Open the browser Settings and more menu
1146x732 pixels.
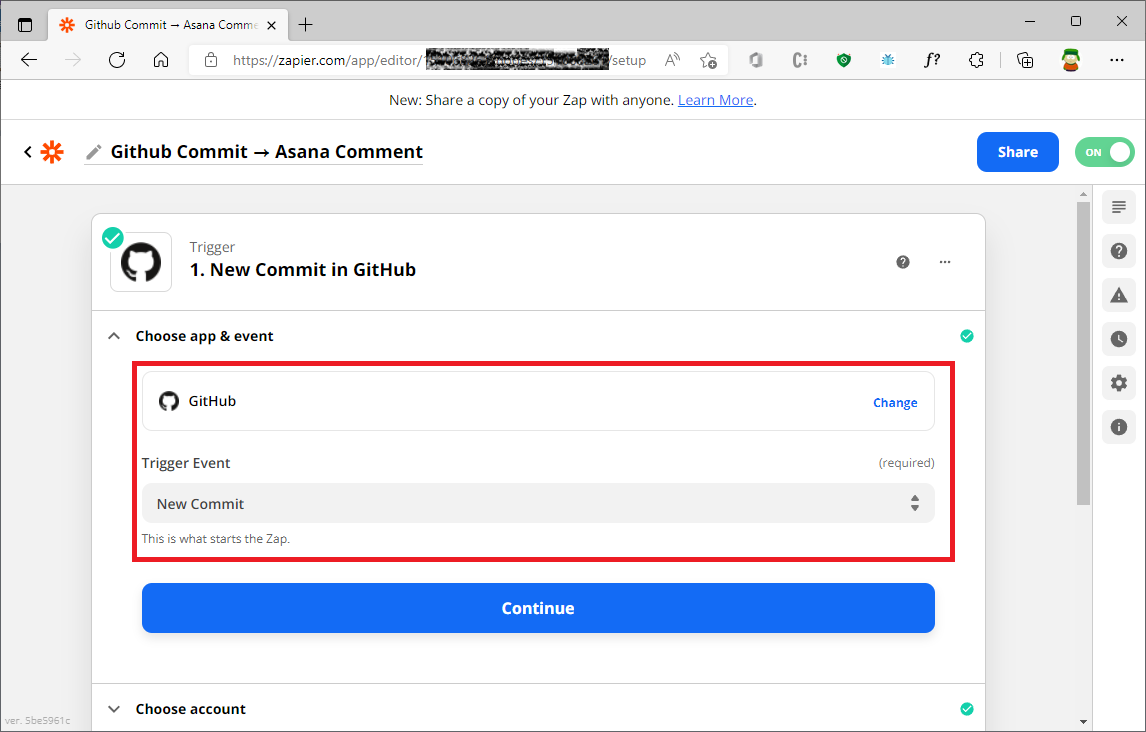(x=1117, y=60)
